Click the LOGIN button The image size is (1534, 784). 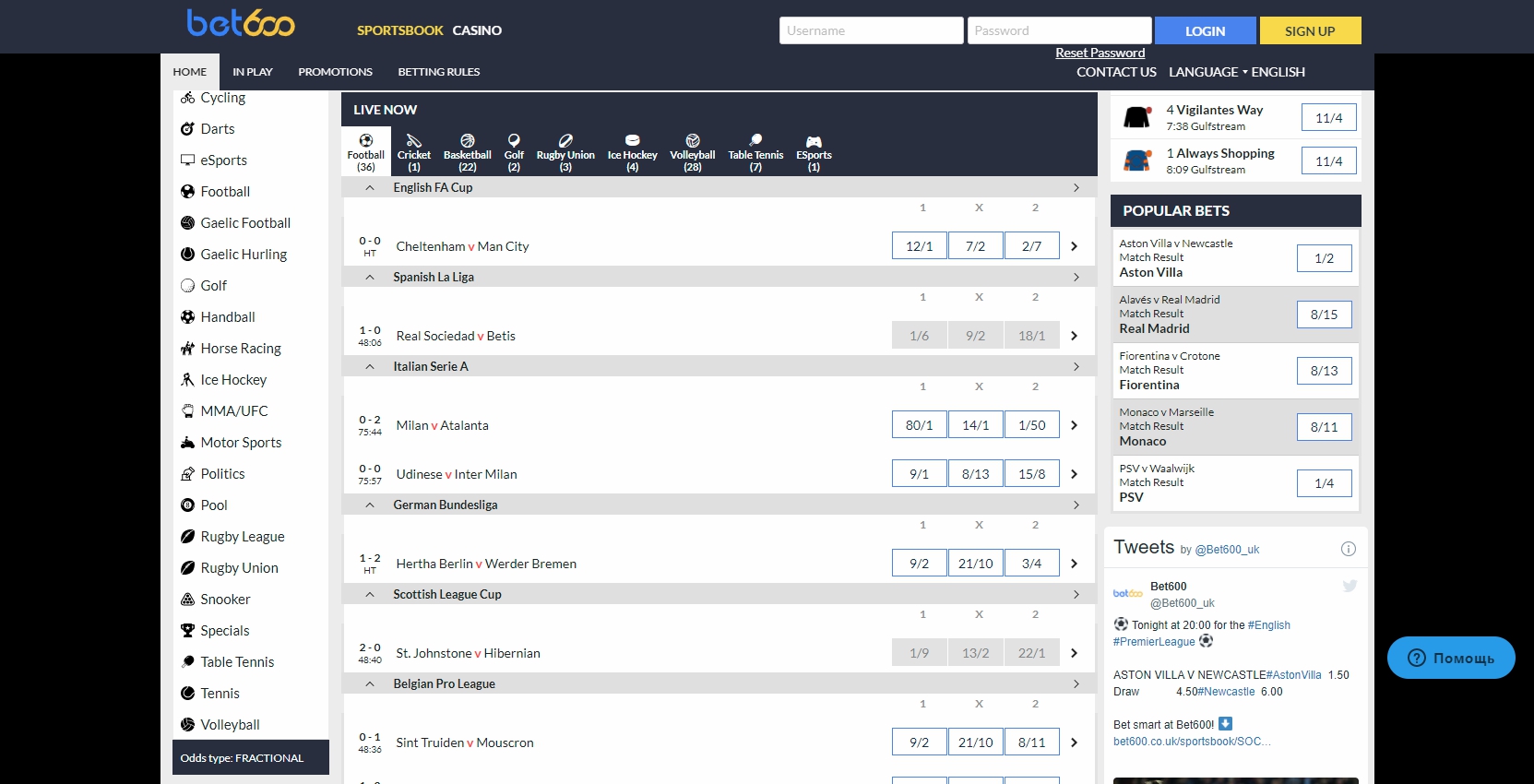tap(1206, 30)
